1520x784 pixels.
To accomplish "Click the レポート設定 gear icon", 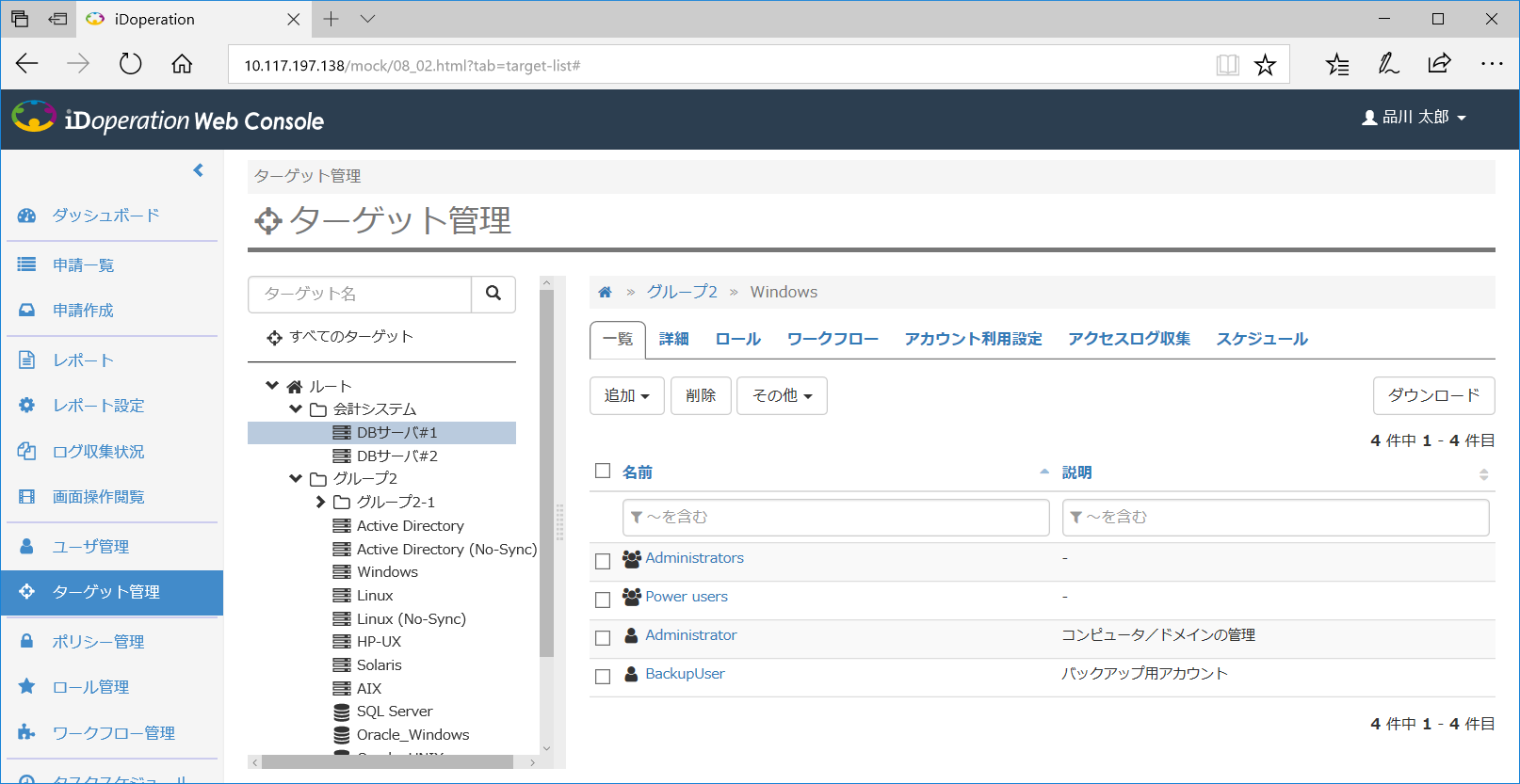I will [x=27, y=405].
